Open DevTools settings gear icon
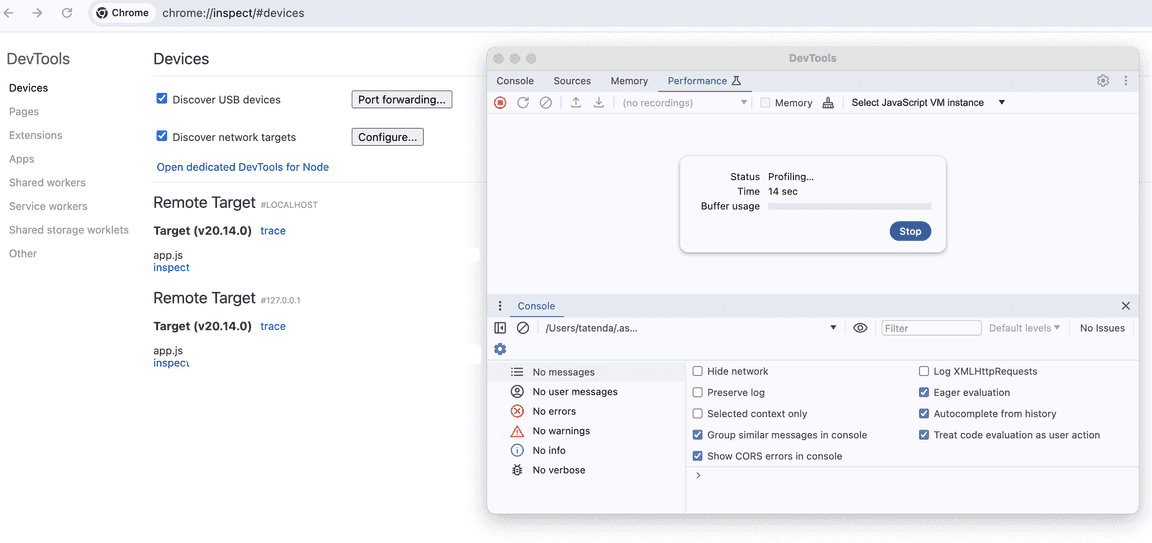The width and height of the screenshot is (1152, 543). click(1103, 81)
